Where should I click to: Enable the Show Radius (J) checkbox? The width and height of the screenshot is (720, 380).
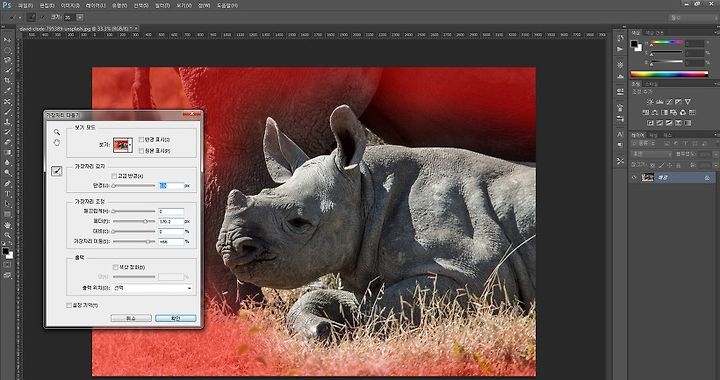click(x=141, y=140)
